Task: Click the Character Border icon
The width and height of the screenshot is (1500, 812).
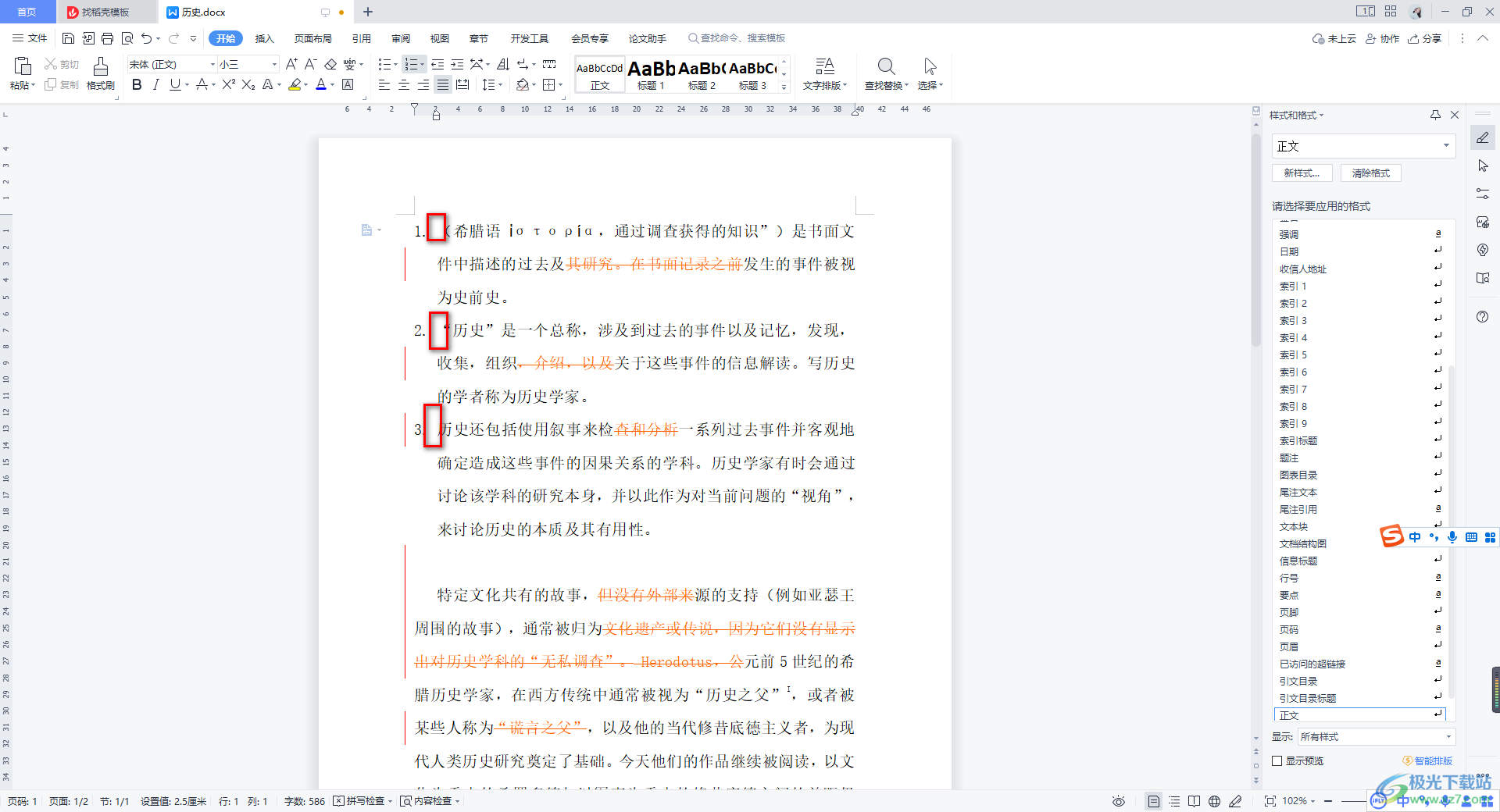Action: (348, 84)
